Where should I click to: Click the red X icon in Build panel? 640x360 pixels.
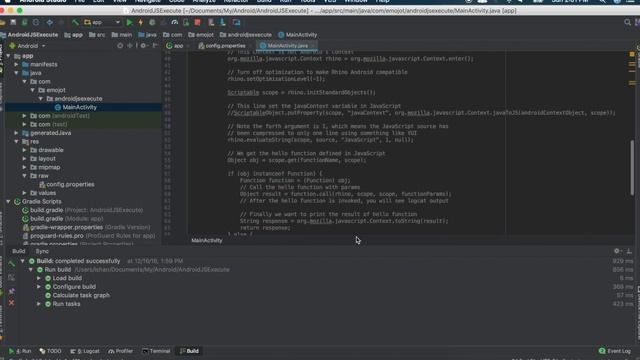[x=11, y=303]
